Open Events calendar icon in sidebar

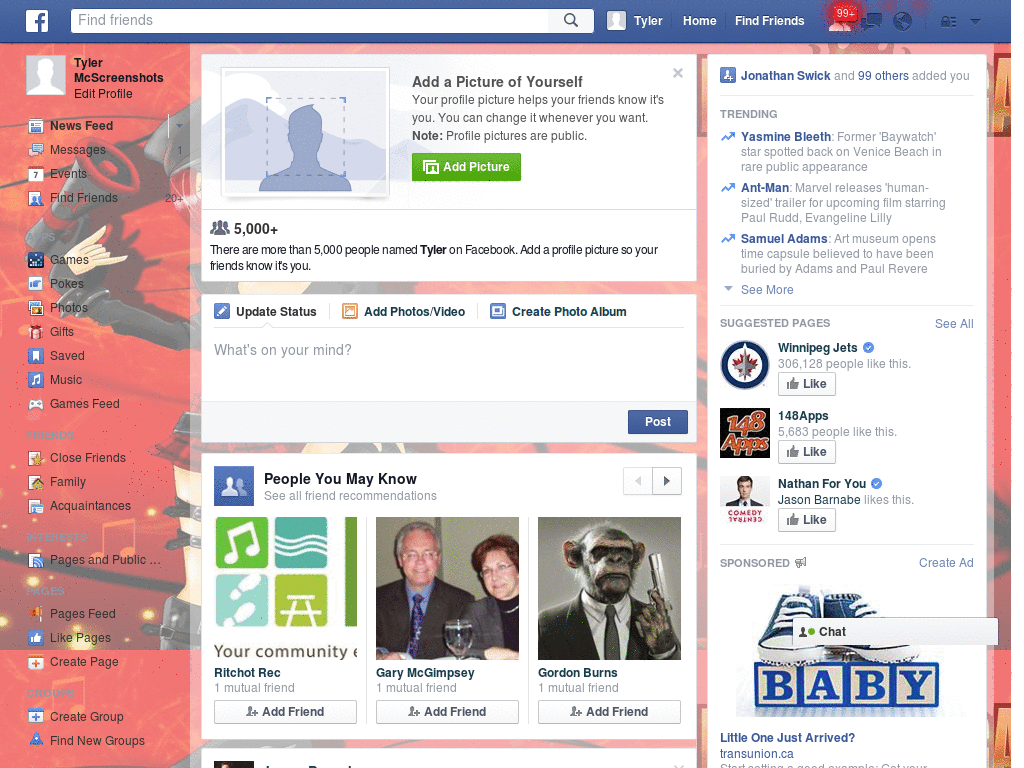(x=36, y=174)
